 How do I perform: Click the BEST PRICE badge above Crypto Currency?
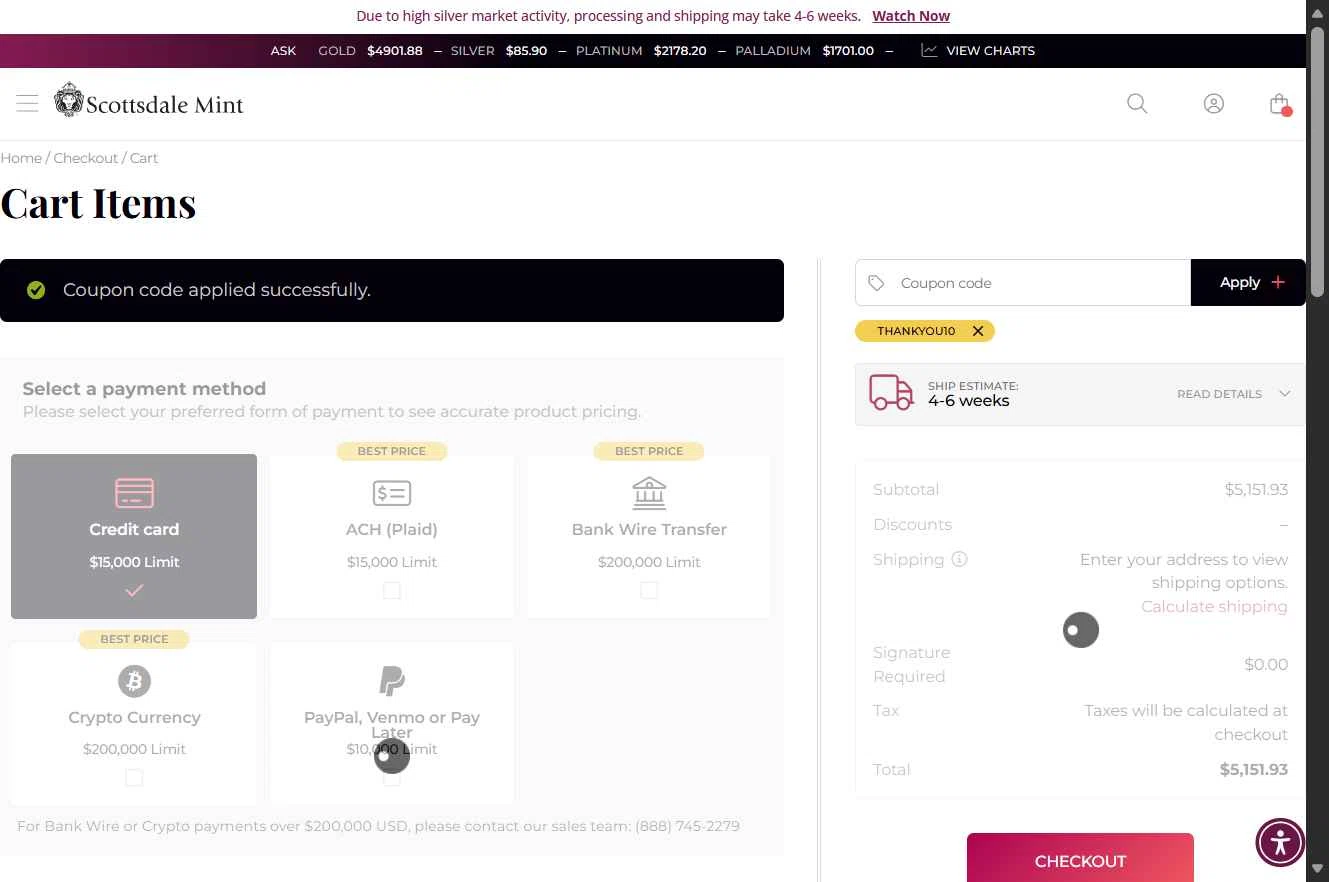[x=134, y=639]
